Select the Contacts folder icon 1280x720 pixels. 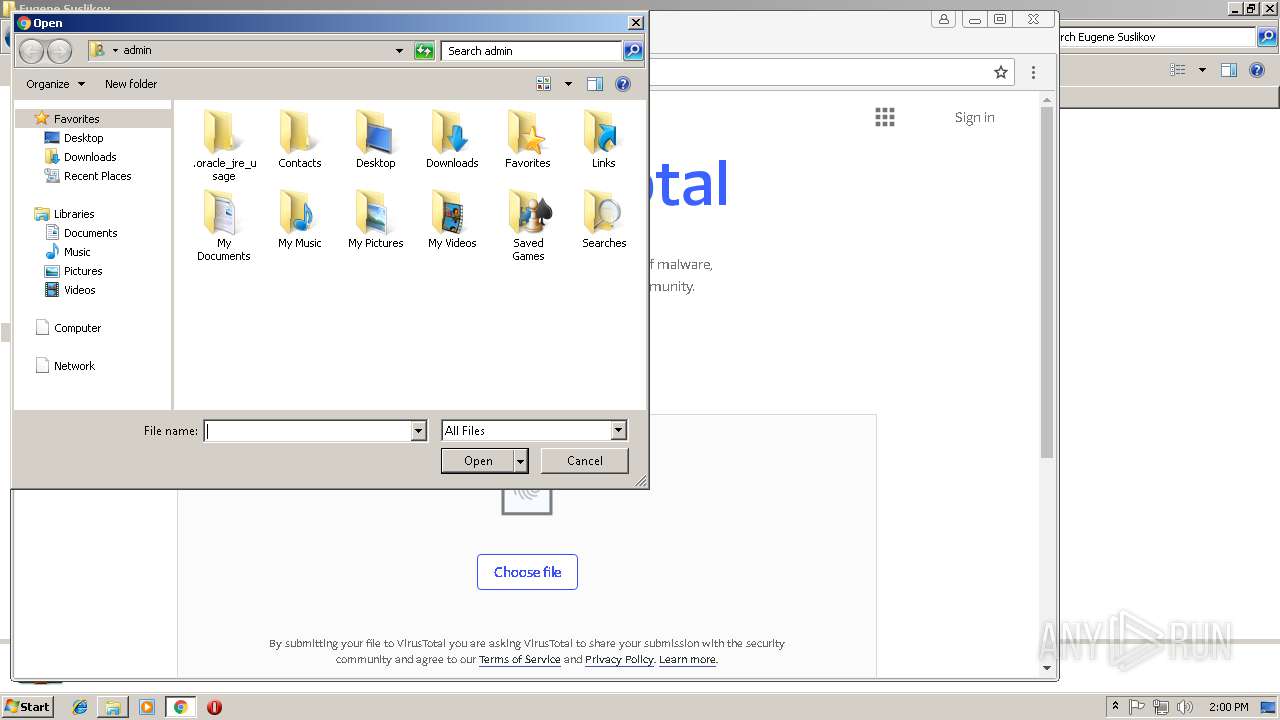click(300, 139)
